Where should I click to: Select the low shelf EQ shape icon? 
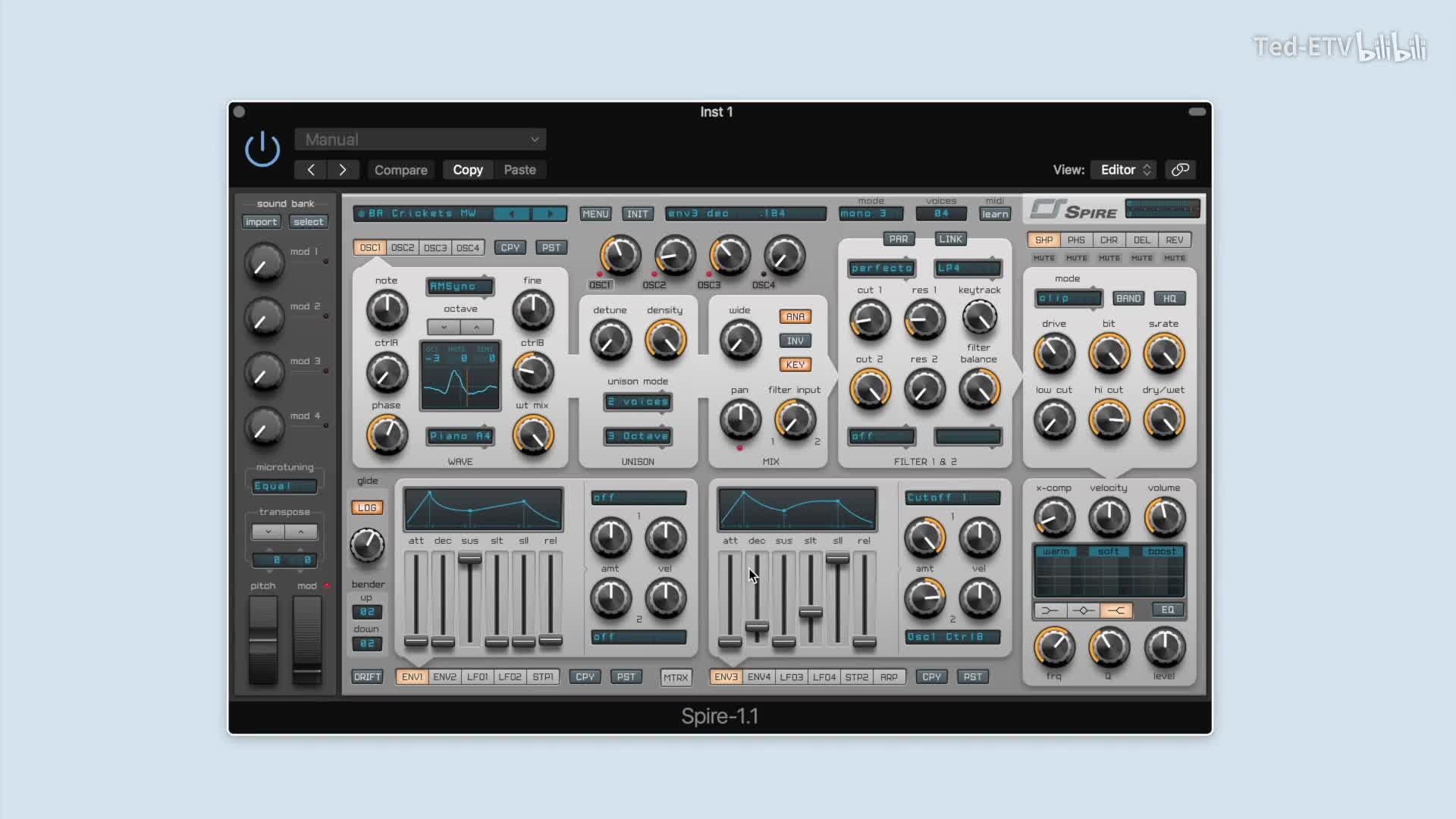click(1050, 610)
